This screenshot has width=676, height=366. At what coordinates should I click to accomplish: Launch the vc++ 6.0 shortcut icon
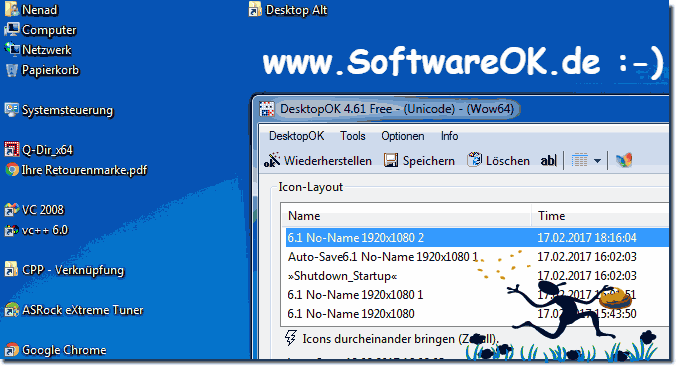pyautogui.click(x=12, y=230)
